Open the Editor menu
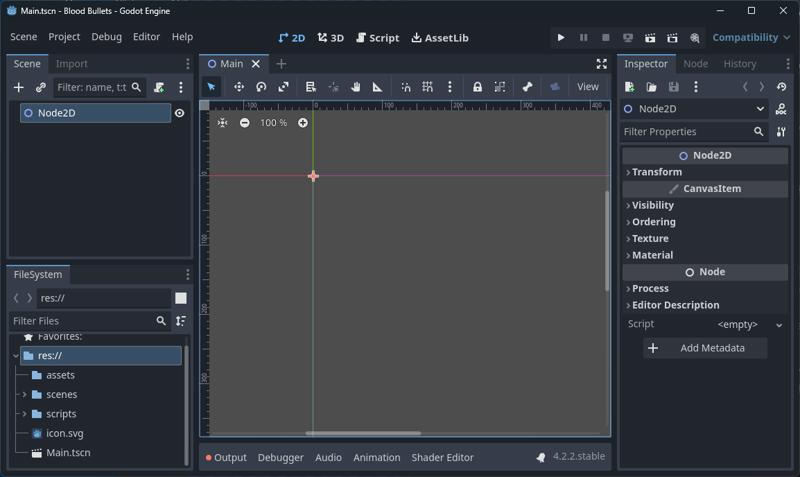800x477 pixels. 146,37
